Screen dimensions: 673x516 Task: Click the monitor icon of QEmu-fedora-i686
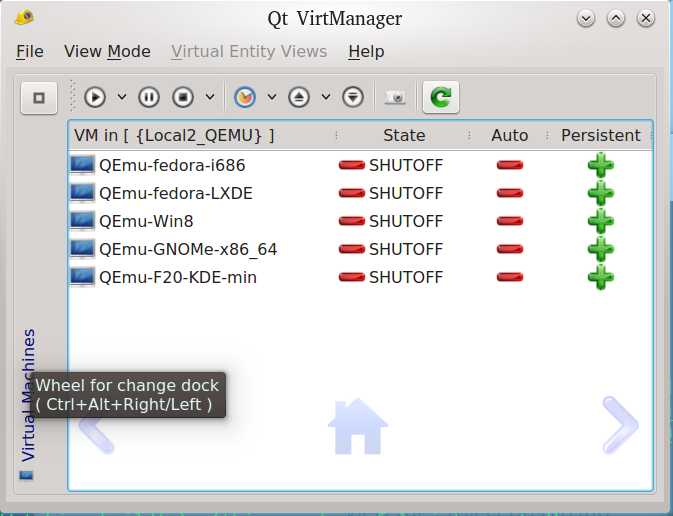point(82,165)
